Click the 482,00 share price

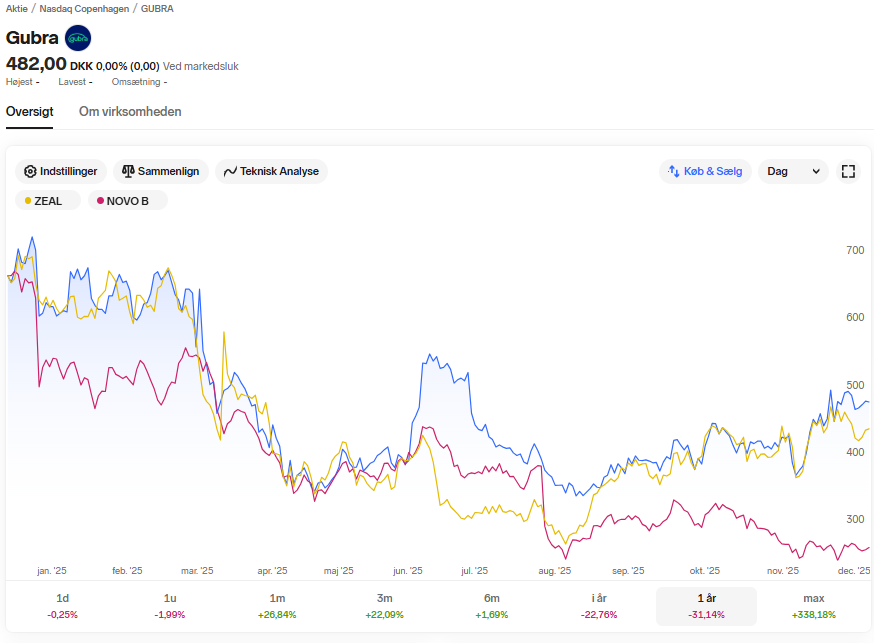[36, 64]
